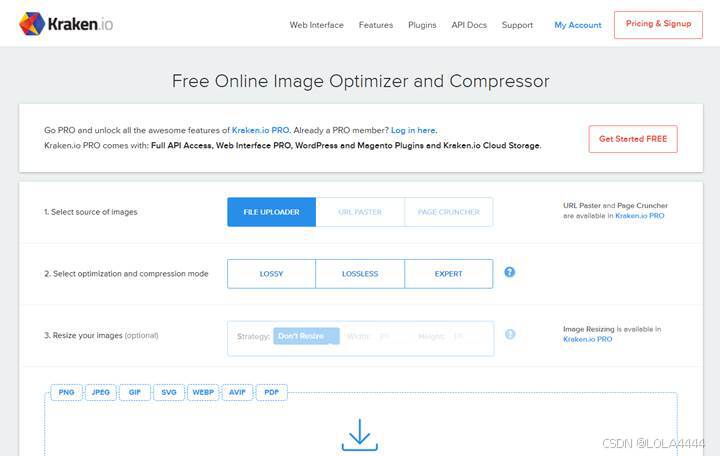Viewport: 720px width, 456px height.
Task: Click the WEBP format tag
Action: [203, 393]
